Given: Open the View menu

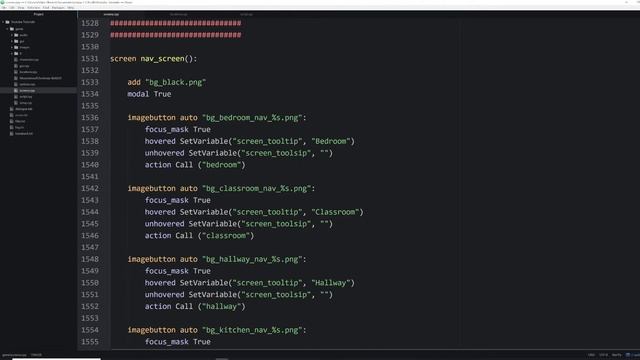Looking at the screenshot, I should point(21,7).
